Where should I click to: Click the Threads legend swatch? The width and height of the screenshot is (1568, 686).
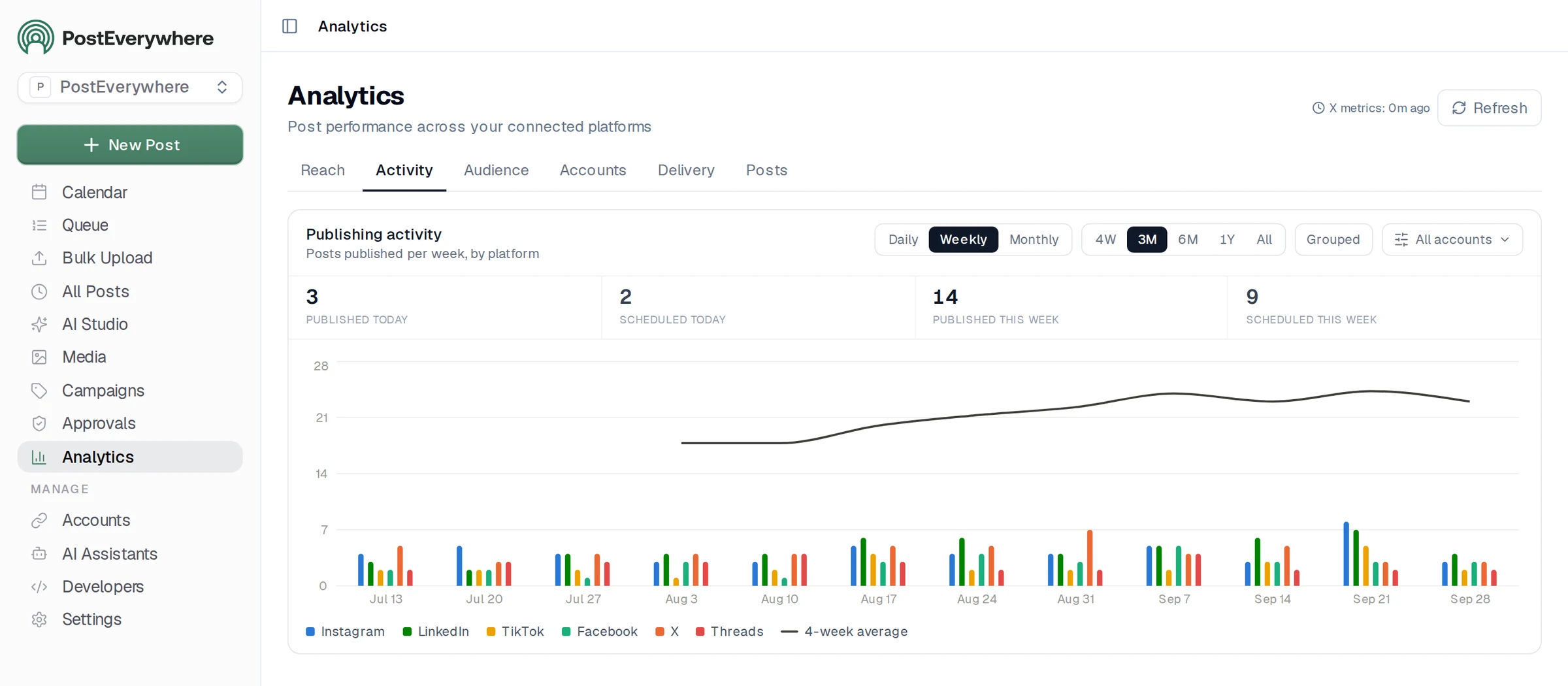click(x=700, y=632)
